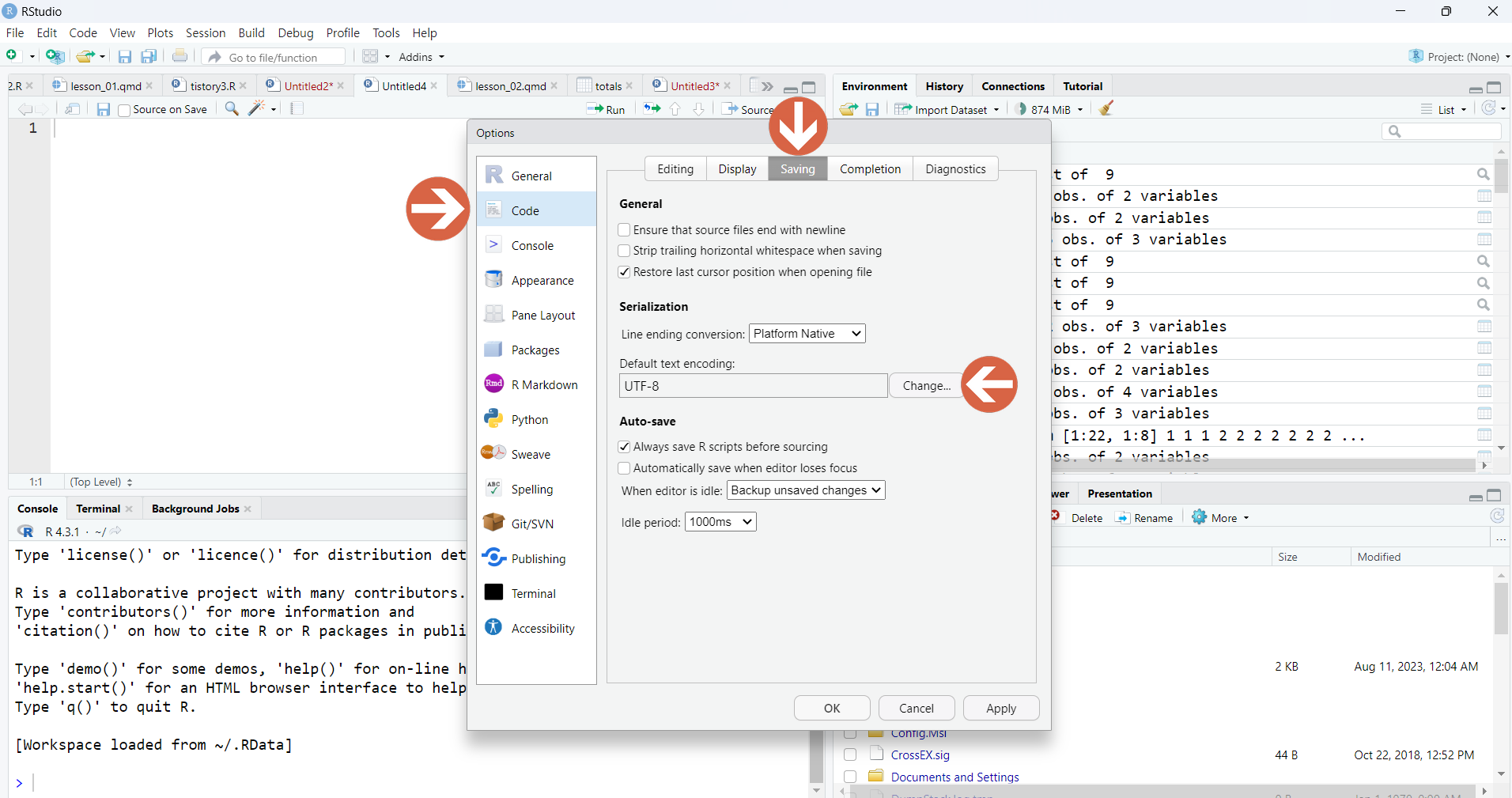Click the create project icon
Image resolution: width=1512 pixels, height=798 pixels.
(55, 56)
